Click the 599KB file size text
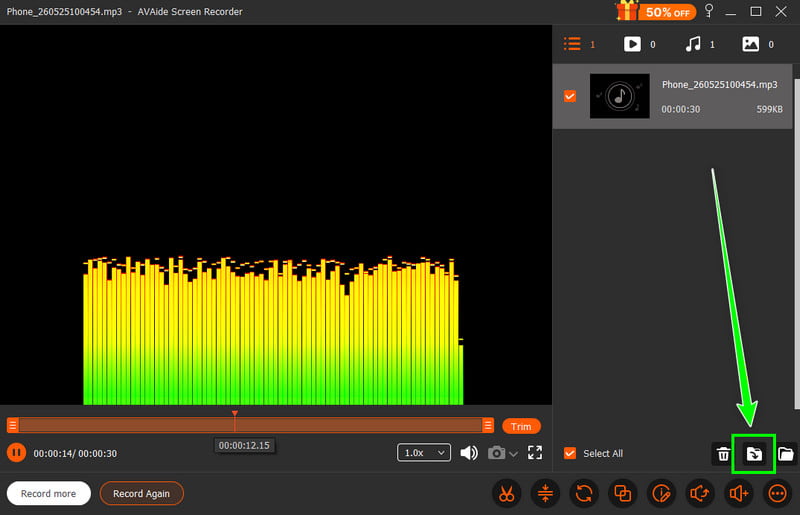The width and height of the screenshot is (800, 515). coord(769,109)
